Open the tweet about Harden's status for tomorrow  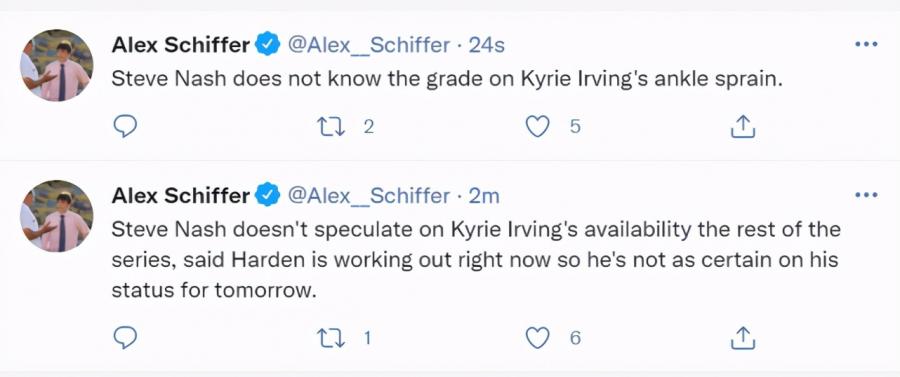[x=476, y=260]
